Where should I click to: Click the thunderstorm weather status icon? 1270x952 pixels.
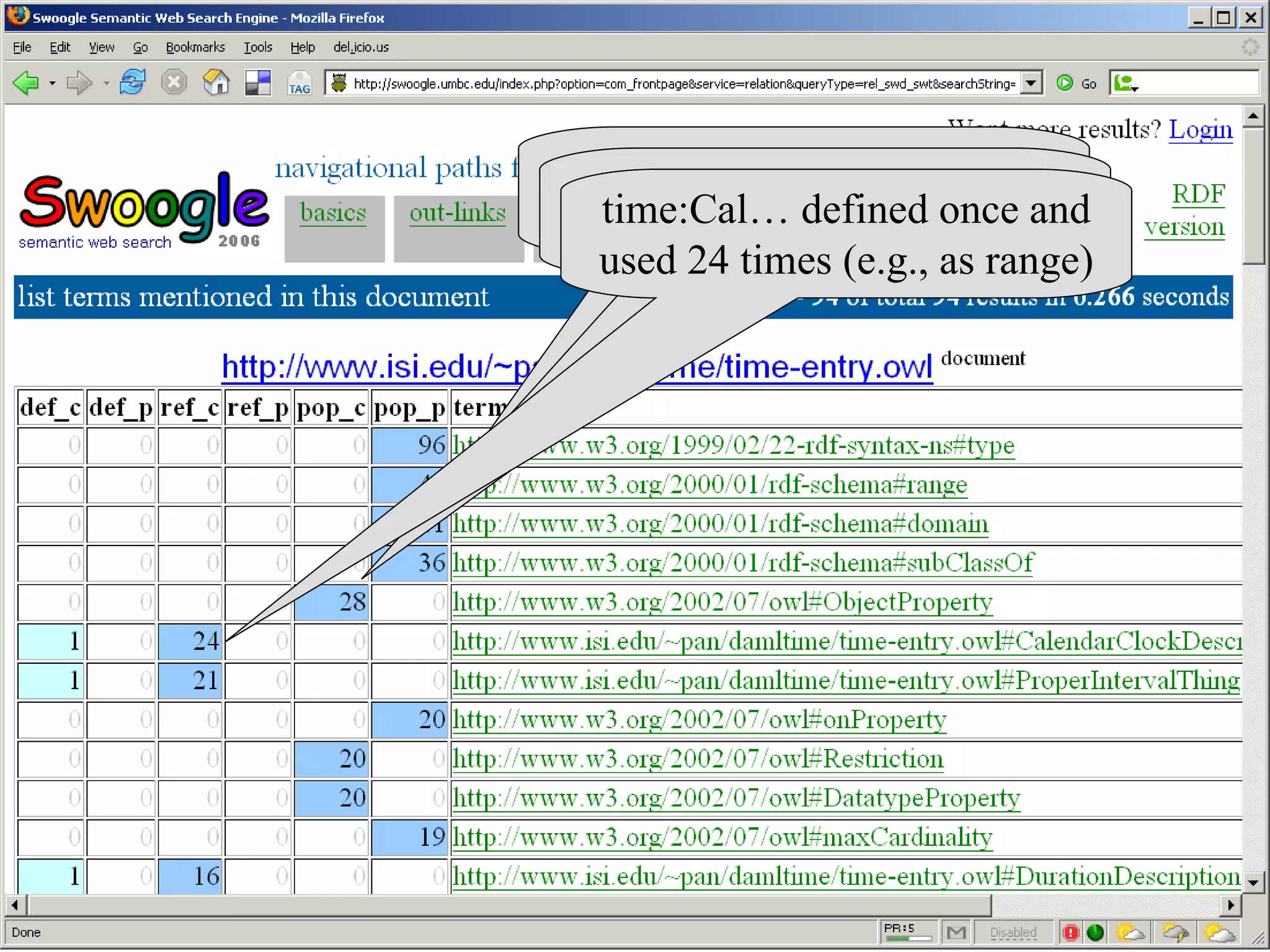click(x=1175, y=932)
